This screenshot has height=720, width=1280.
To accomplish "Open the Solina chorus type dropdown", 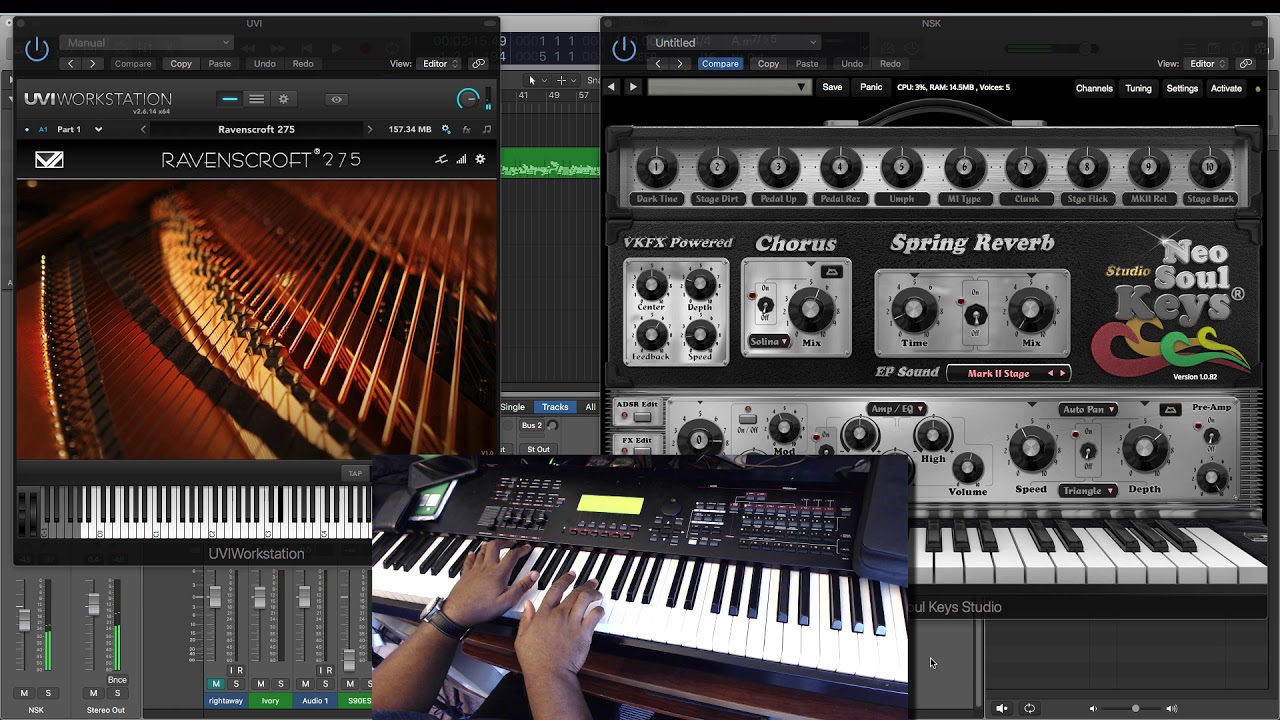I will tap(769, 342).
